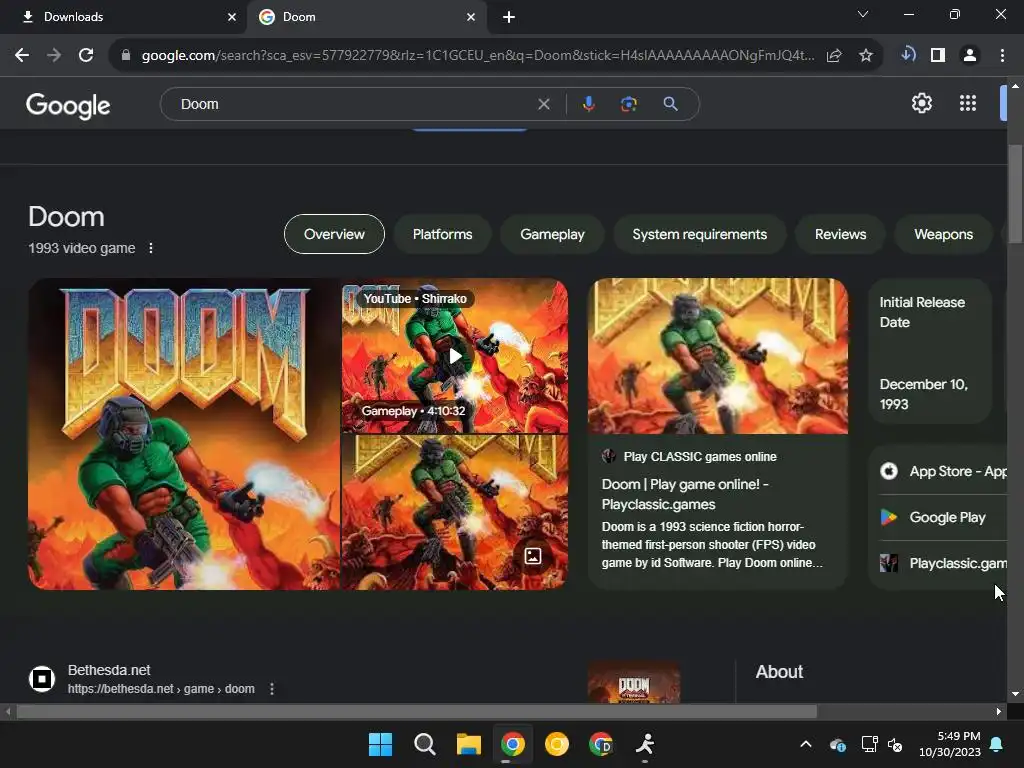Select the Weapons chip
The height and width of the screenshot is (768, 1024).
click(x=943, y=234)
